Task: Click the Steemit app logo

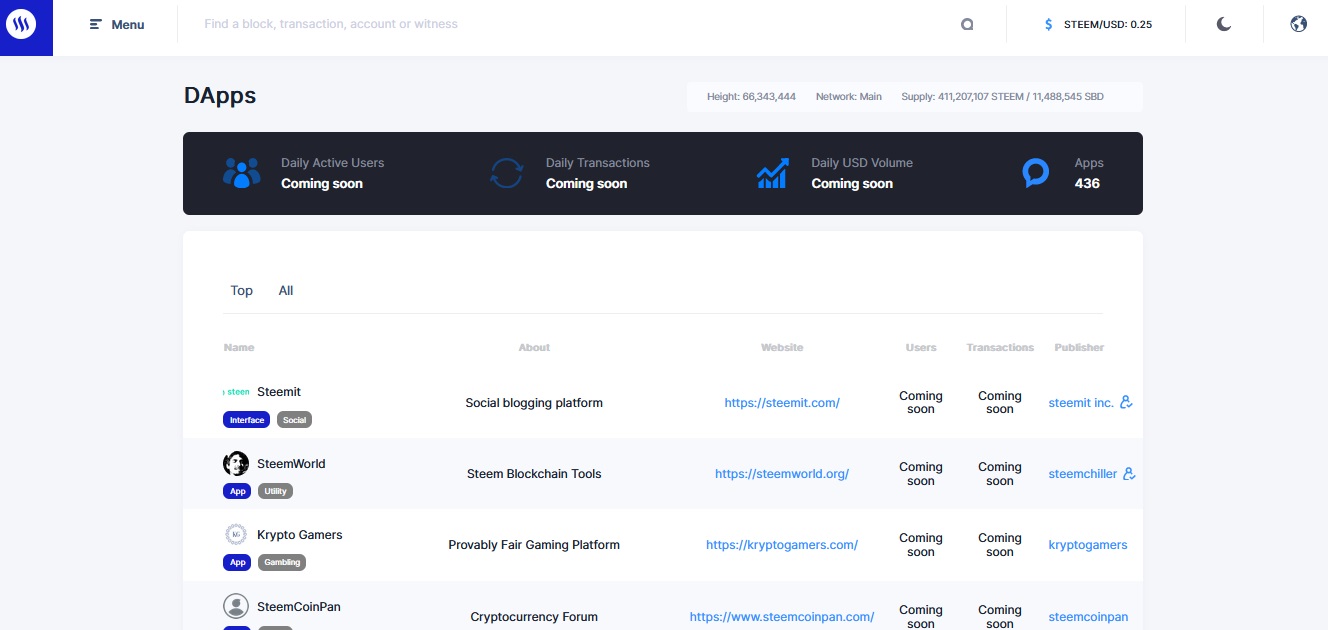Action: coord(236,392)
